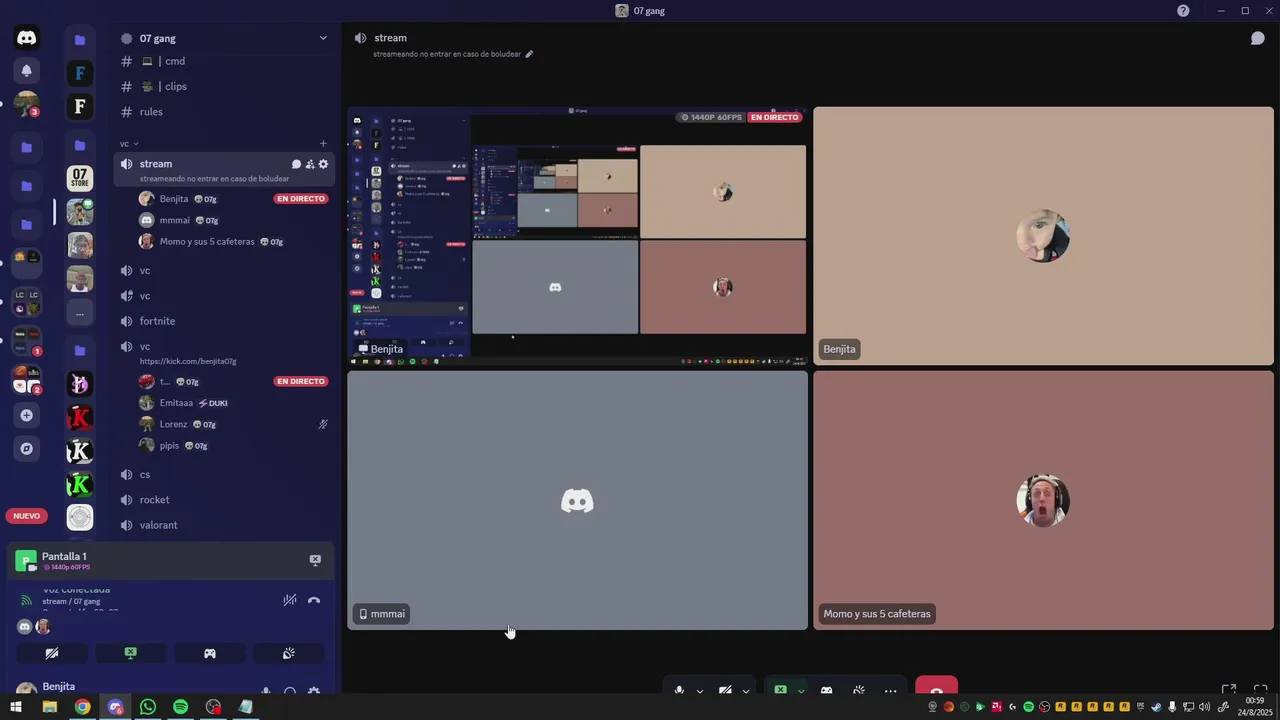Click the Add a Server plus icon
The height and width of the screenshot is (720, 1280).
27,415
